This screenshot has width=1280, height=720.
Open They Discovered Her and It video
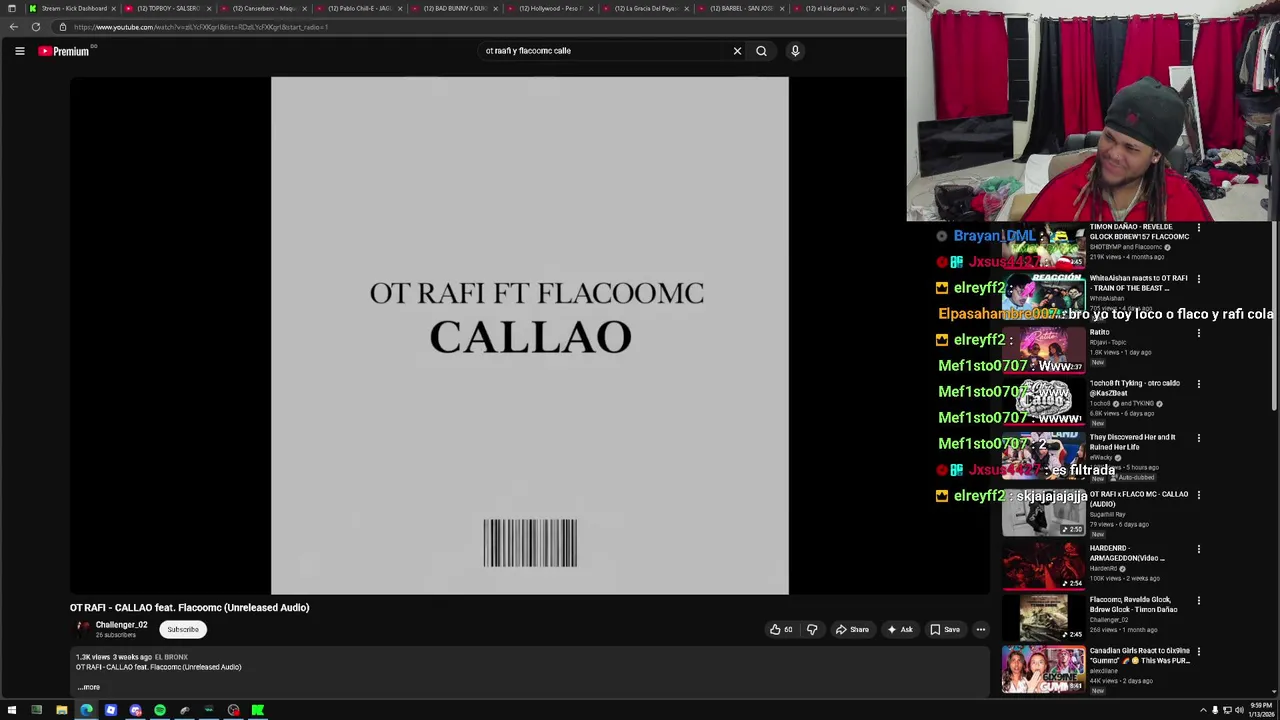[1132, 442]
